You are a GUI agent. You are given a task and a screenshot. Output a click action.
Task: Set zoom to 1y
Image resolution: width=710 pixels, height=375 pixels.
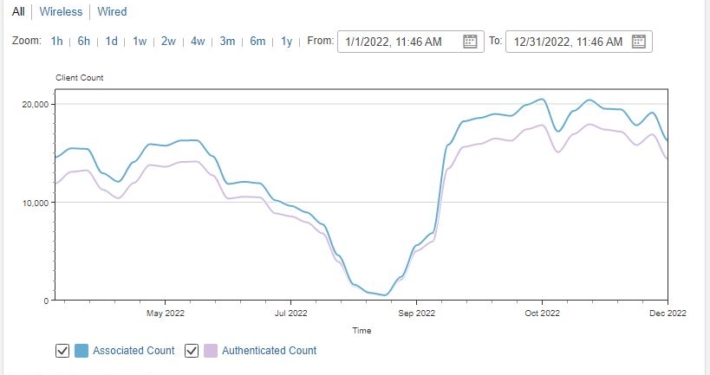tap(286, 41)
